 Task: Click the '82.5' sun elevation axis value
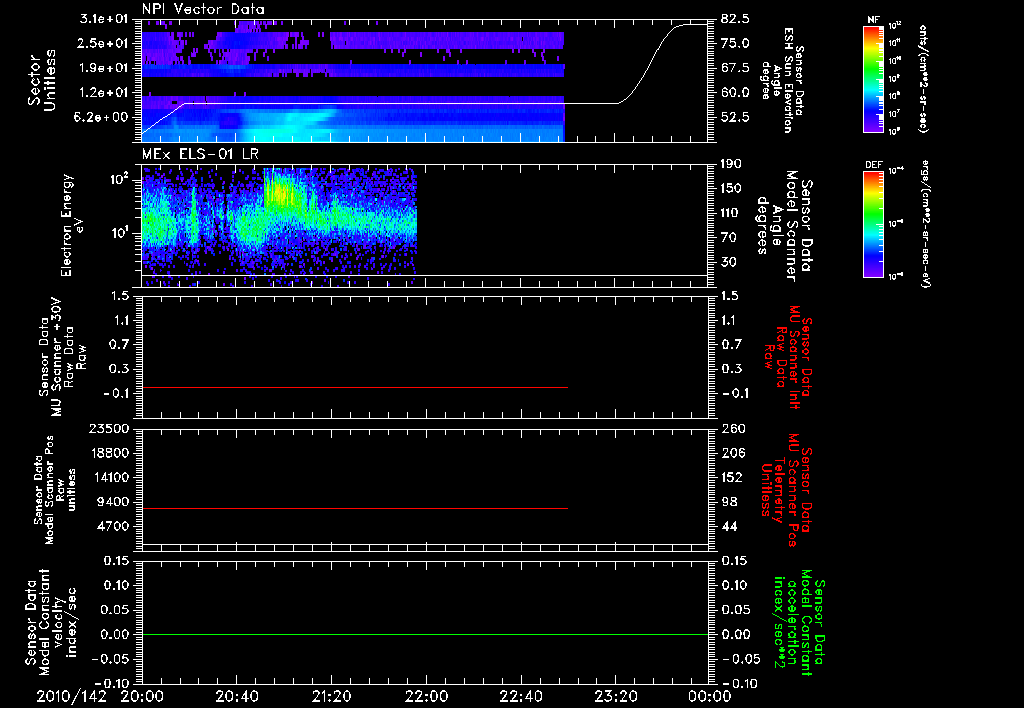(x=735, y=19)
